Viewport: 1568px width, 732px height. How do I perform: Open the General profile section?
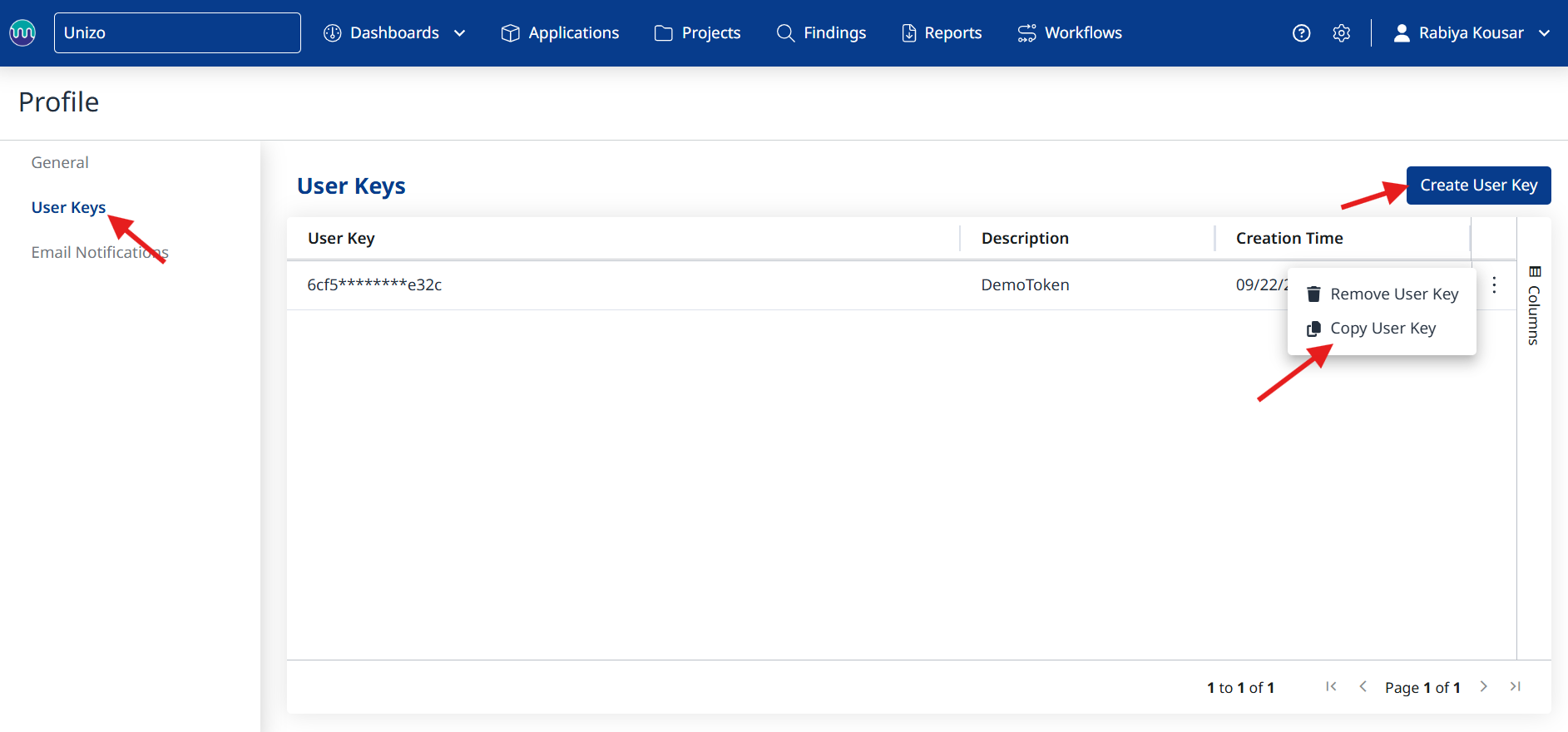point(60,162)
